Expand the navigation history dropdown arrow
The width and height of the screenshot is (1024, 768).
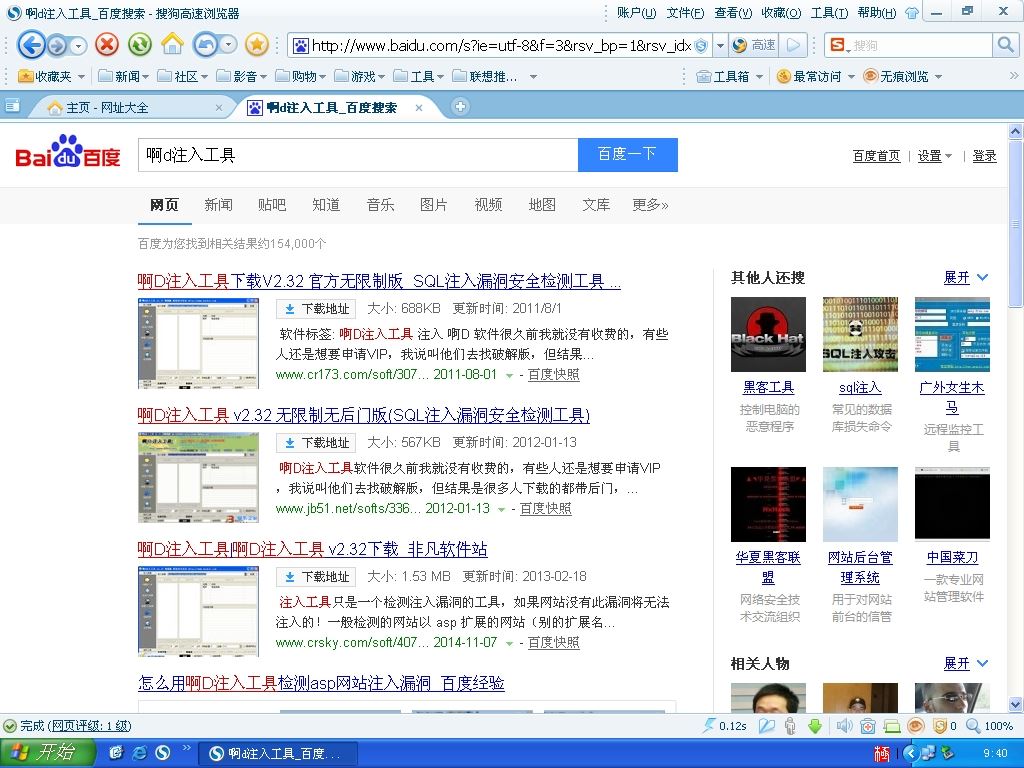click(78, 46)
